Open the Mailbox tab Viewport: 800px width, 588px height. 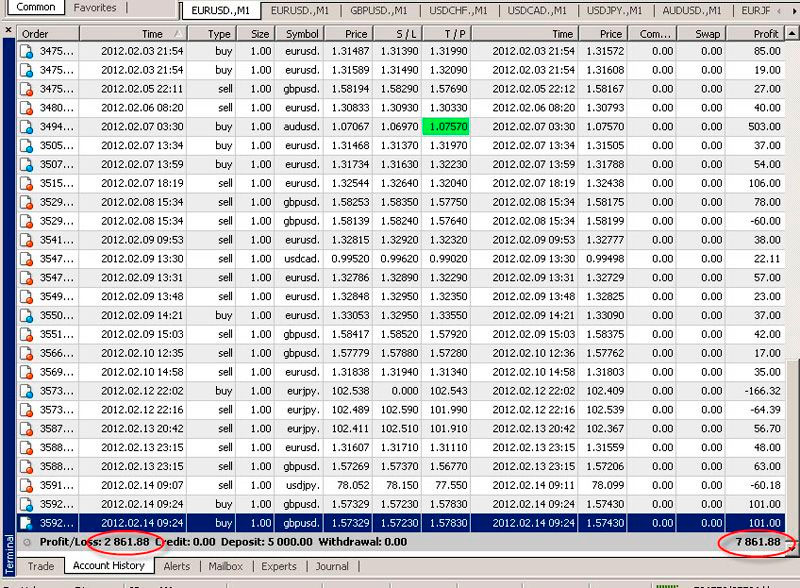click(226, 566)
